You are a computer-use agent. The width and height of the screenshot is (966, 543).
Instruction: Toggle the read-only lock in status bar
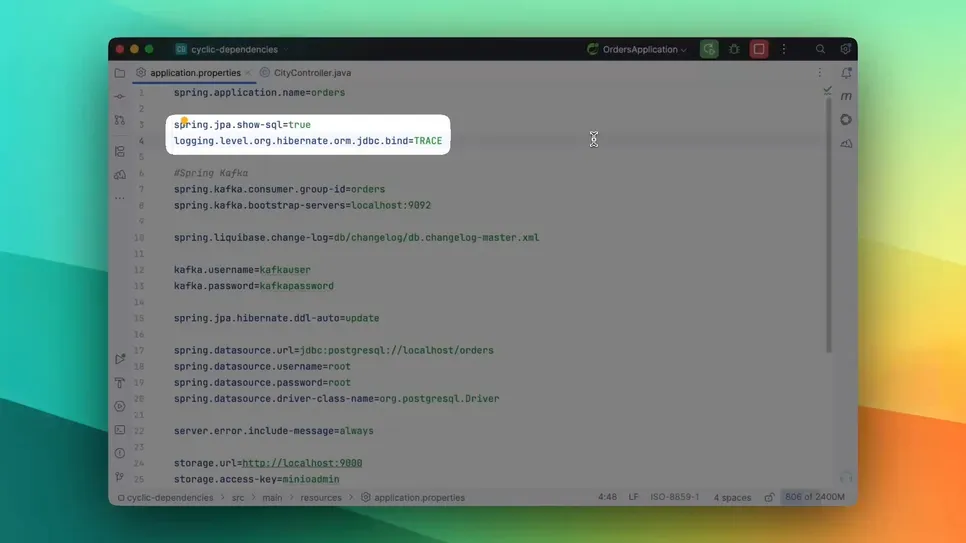point(769,497)
